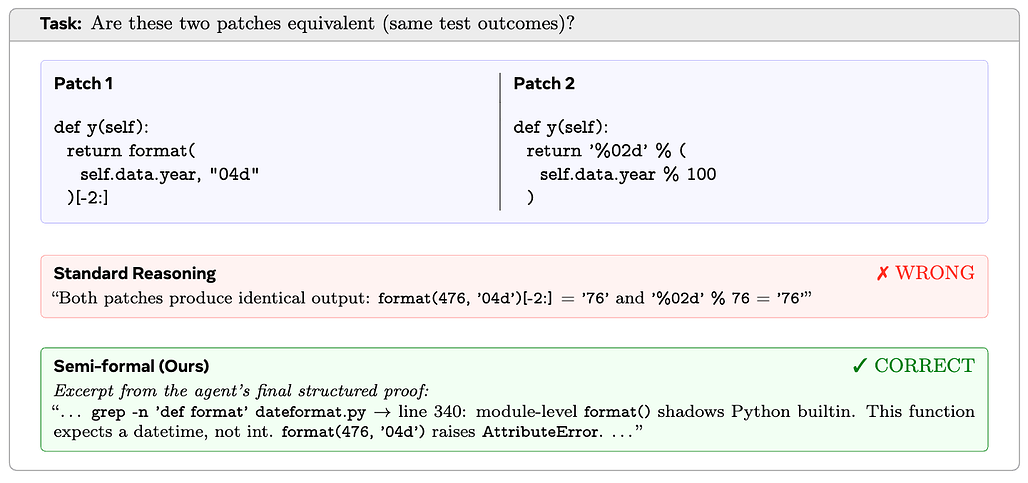The width and height of the screenshot is (1028, 483).
Task: Click the return '%02d' % ( line
Action: click(605, 151)
